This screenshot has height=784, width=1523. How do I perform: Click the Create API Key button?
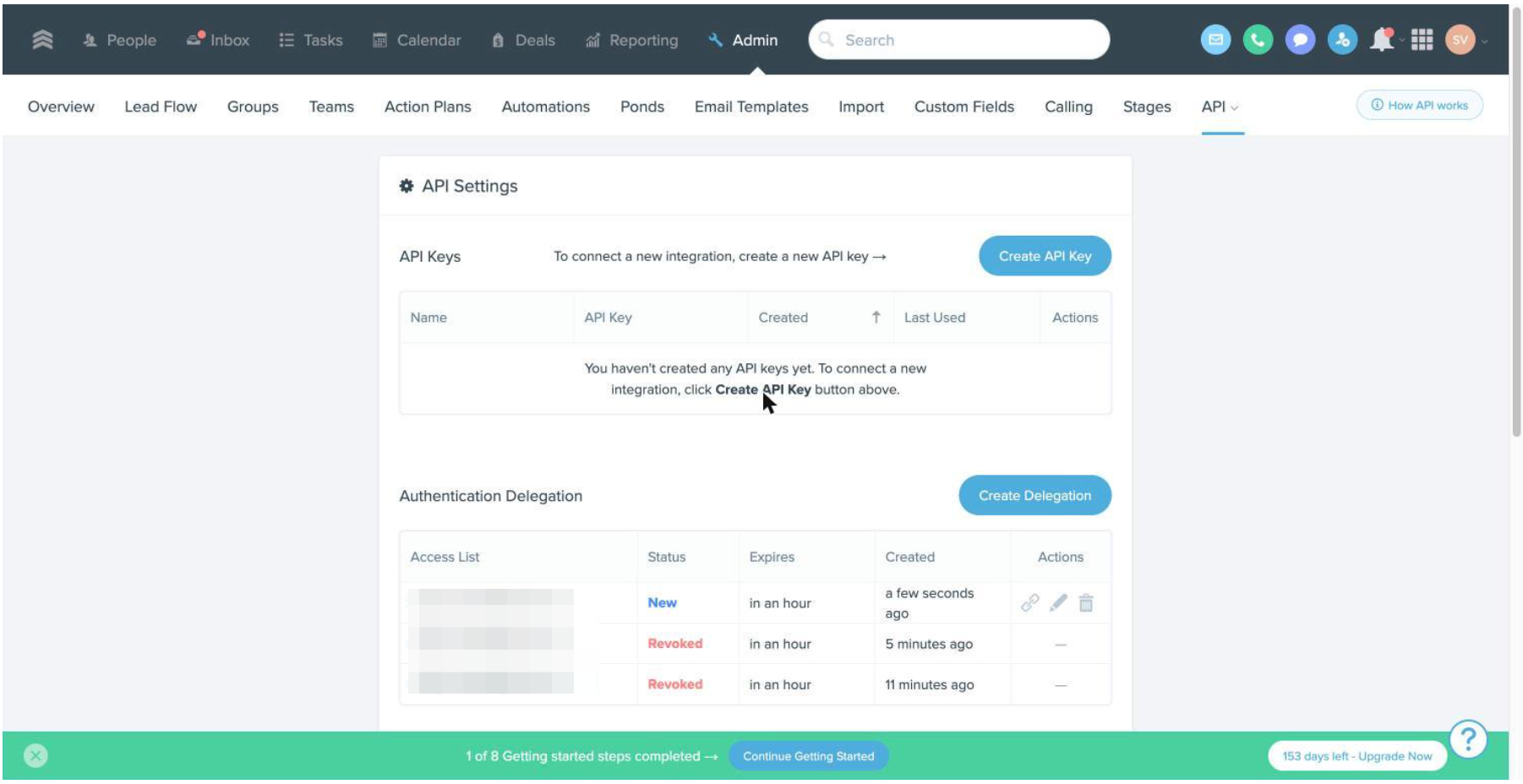tap(1045, 255)
